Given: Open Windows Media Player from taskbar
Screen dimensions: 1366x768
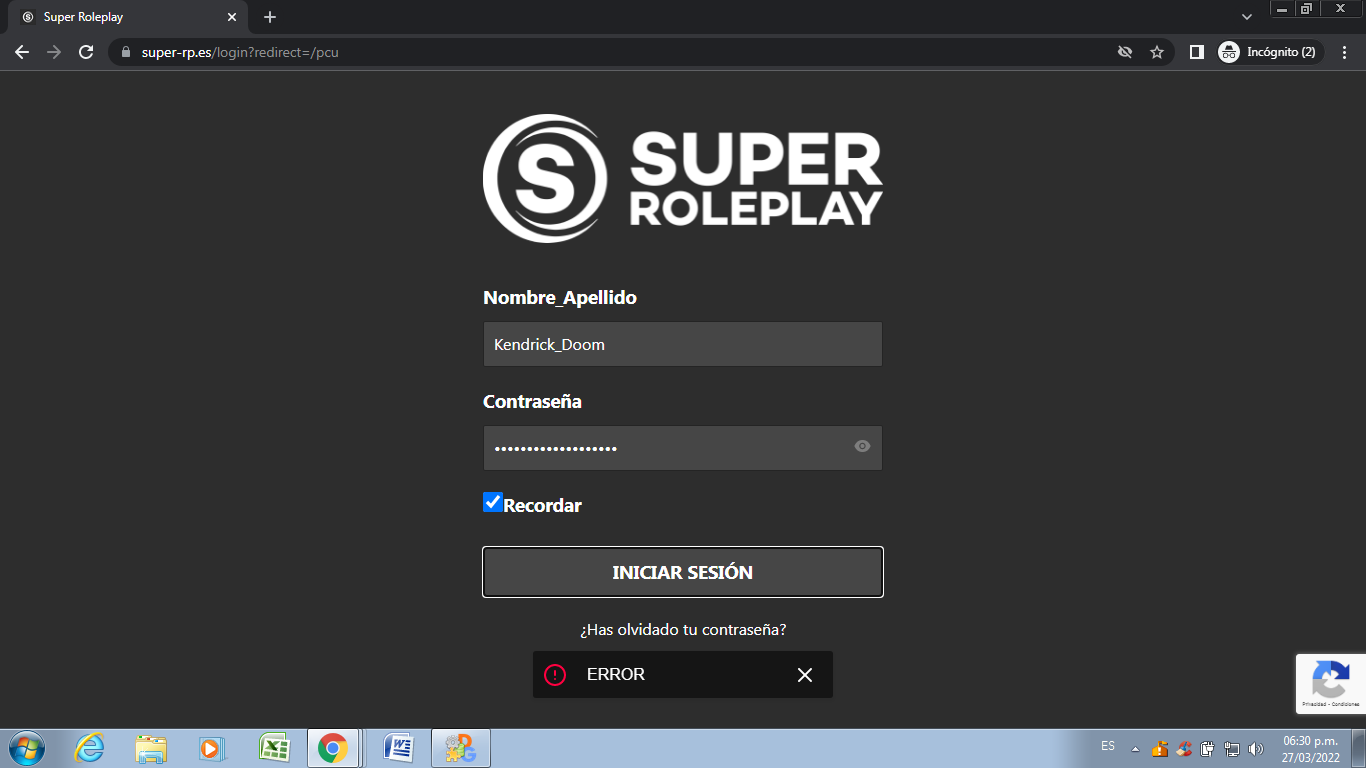Looking at the screenshot, I should pos(211,748).
